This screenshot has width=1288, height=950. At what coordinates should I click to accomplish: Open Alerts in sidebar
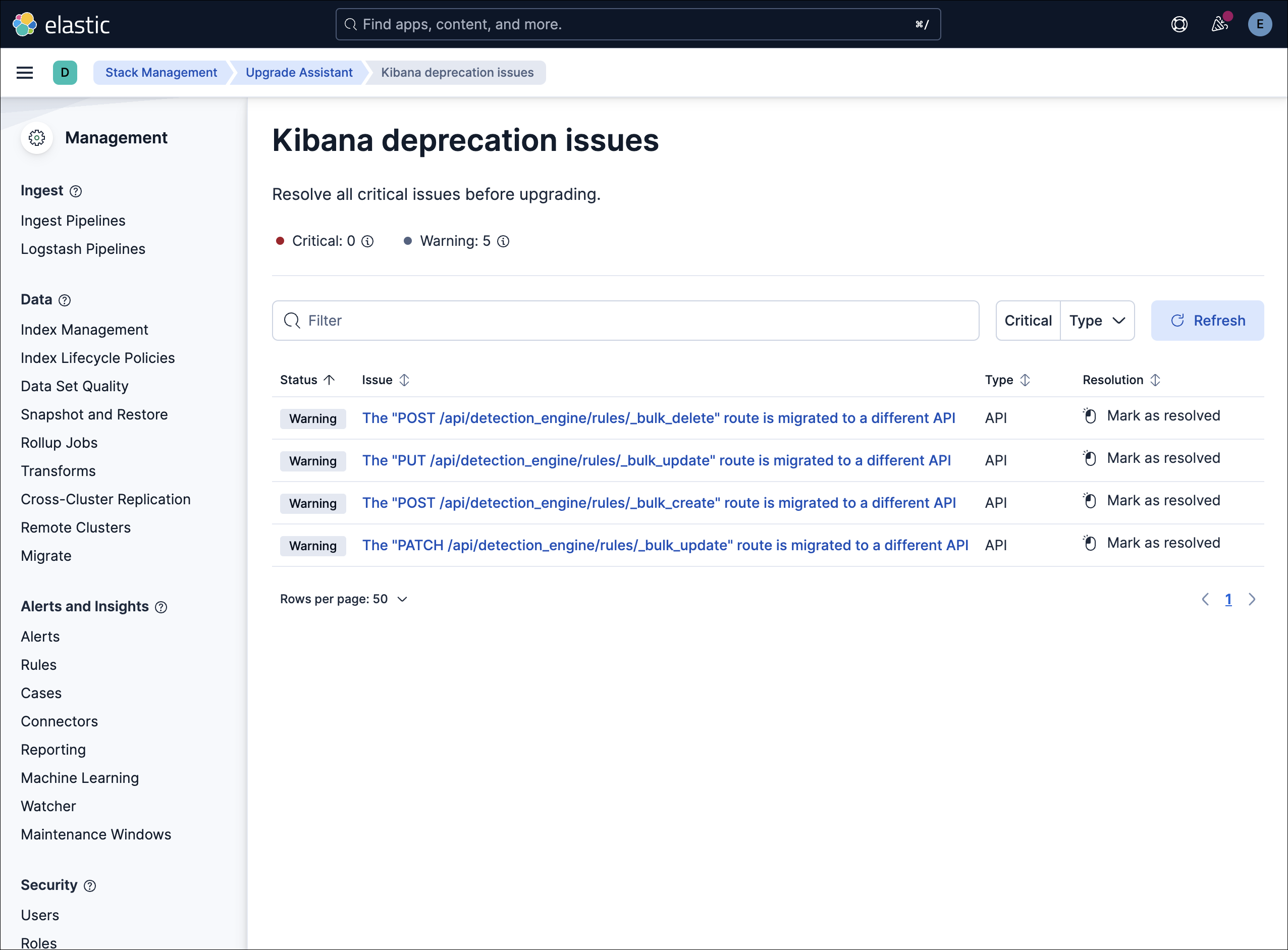(x=40, y=637)
